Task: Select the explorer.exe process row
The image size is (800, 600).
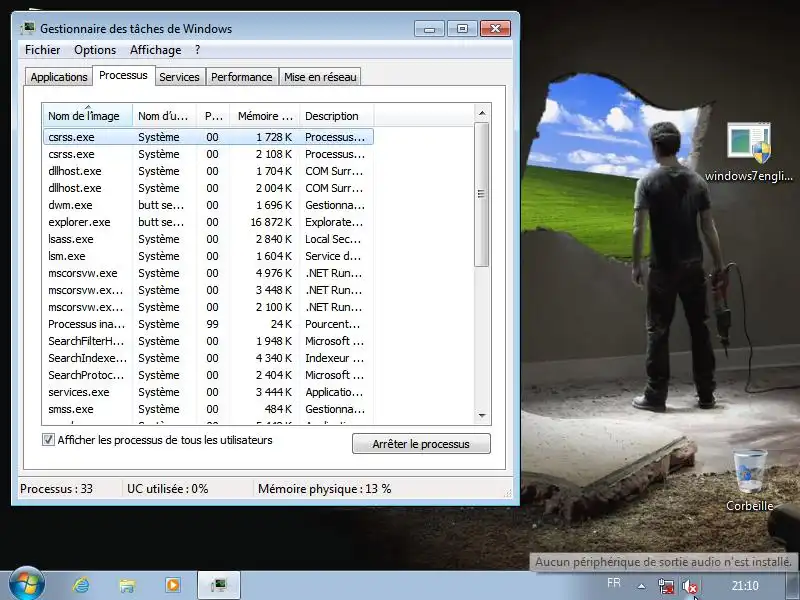Action: (208, 222)
